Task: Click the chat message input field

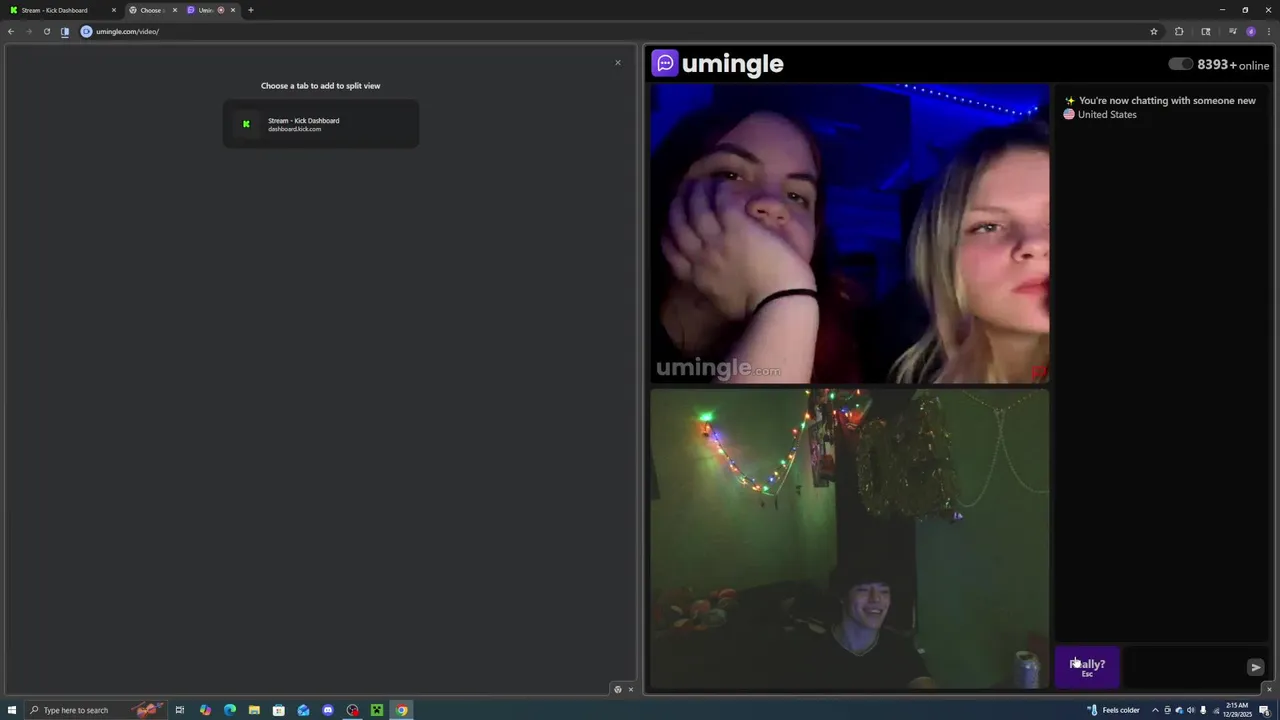Action: click(1183, 667)
